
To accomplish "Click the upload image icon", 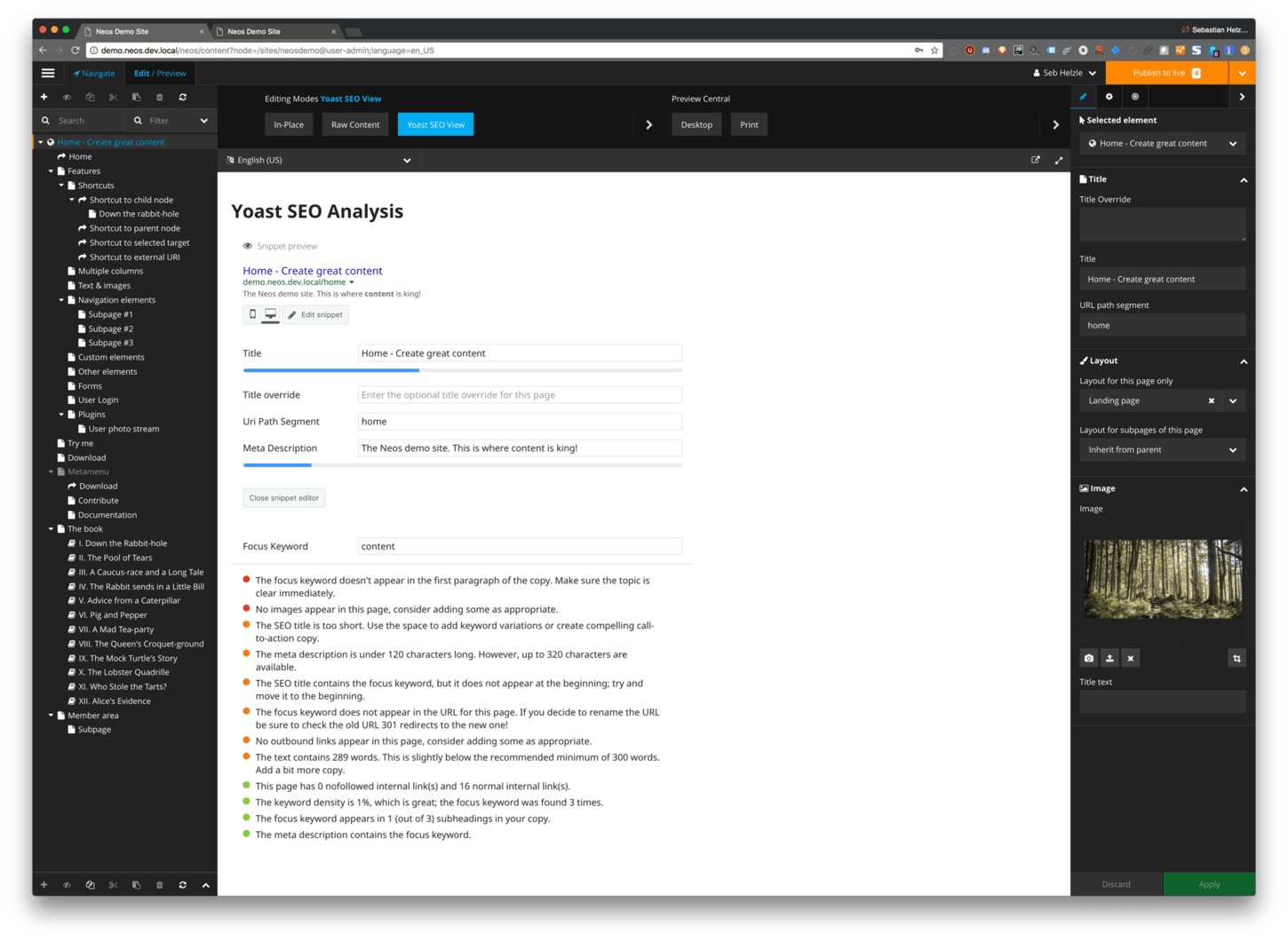I will click(x=1109, y=658).
